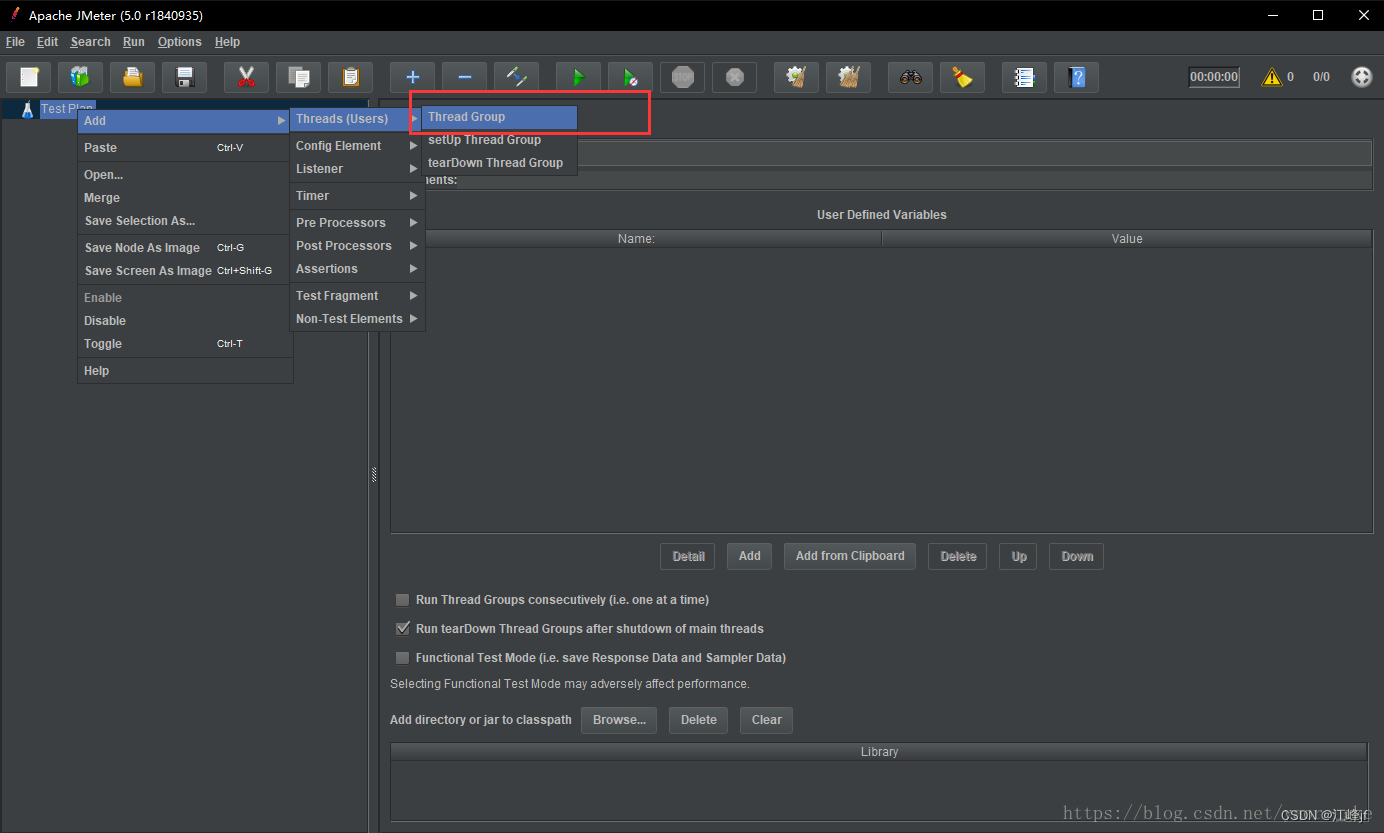Click Delete button beside Browse

point(698,720)
